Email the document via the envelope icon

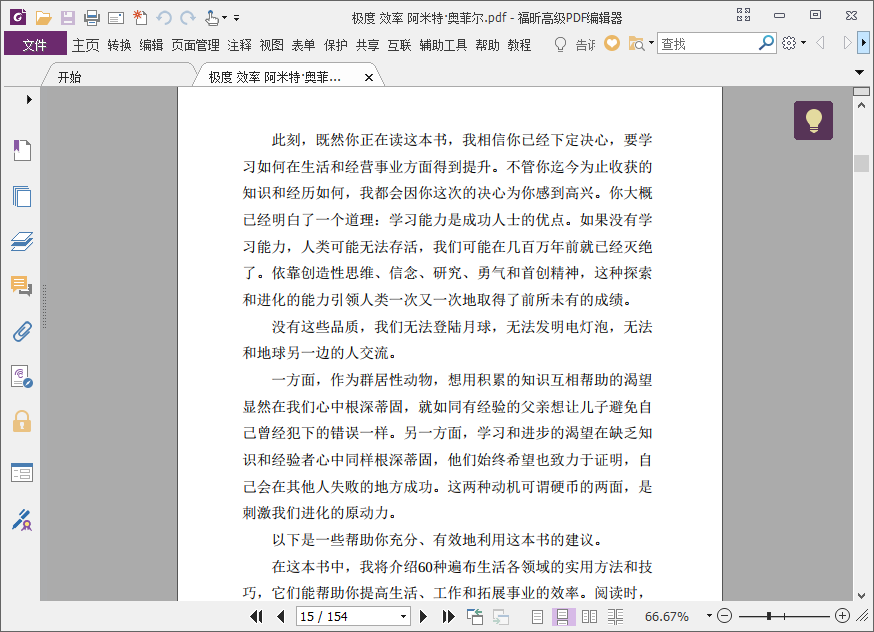click(116, 18)
